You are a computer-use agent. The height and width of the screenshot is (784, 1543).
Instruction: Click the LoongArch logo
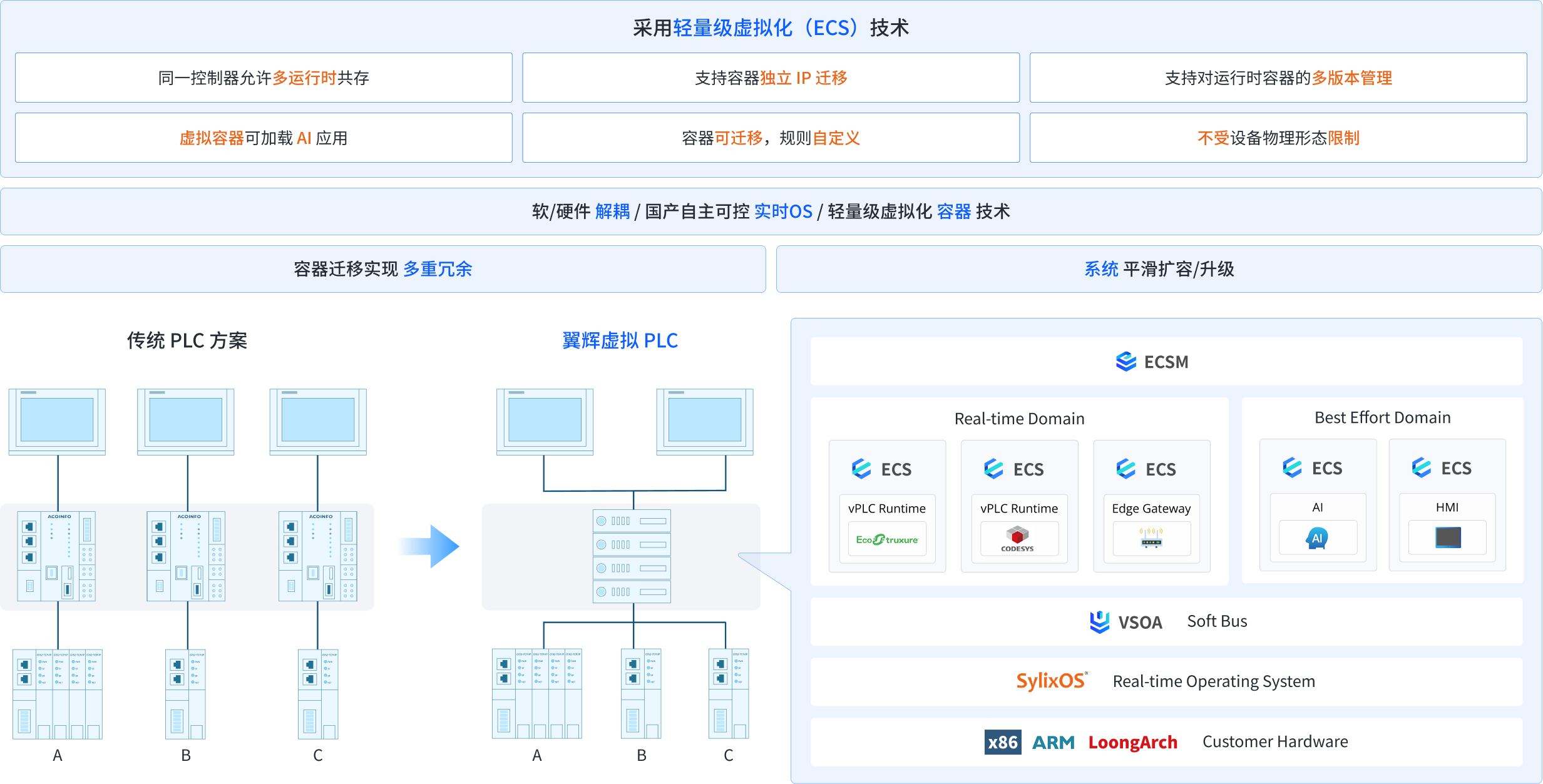tap(1133, 743)
